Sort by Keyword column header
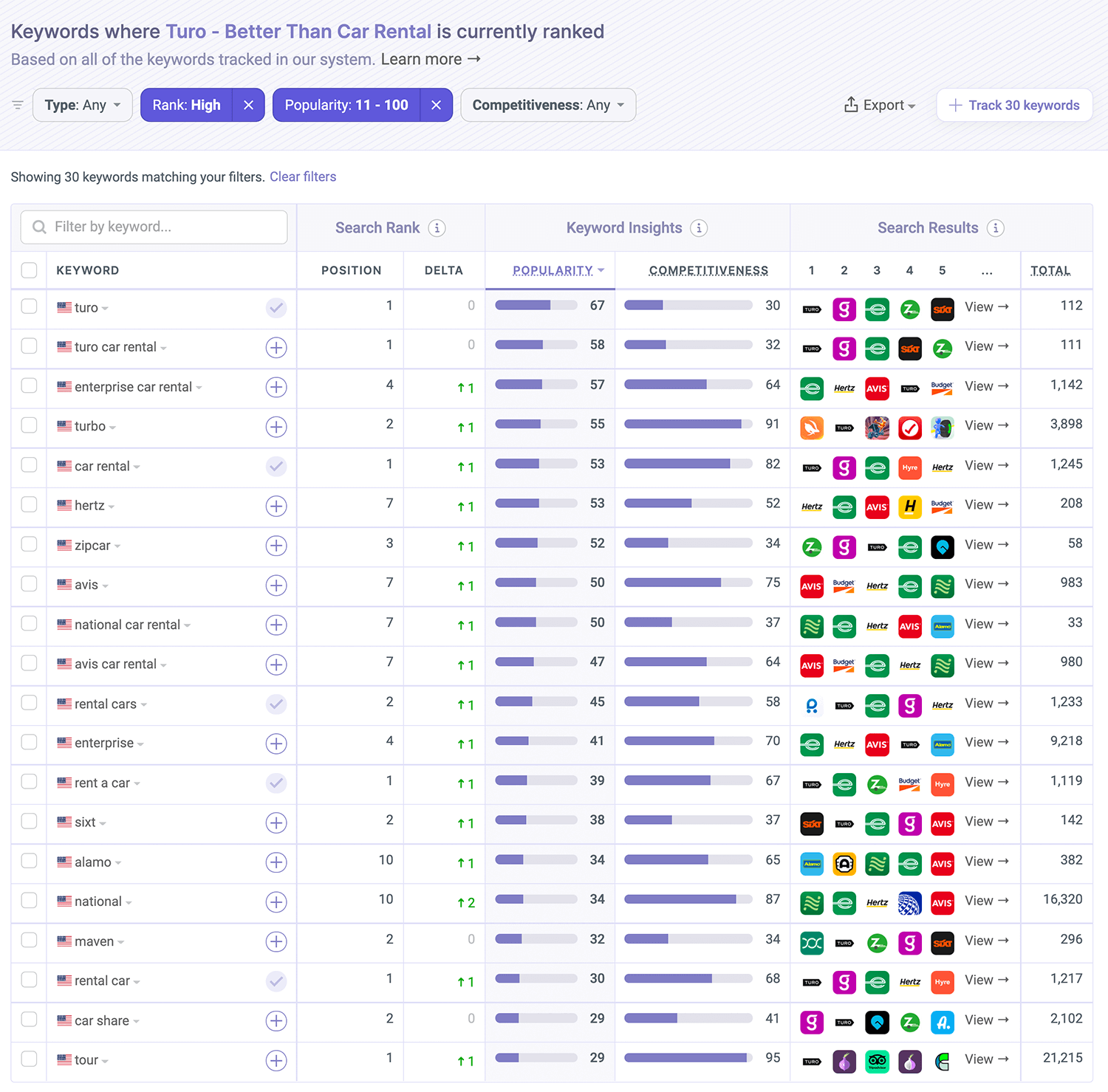 (x=87, y=270)
